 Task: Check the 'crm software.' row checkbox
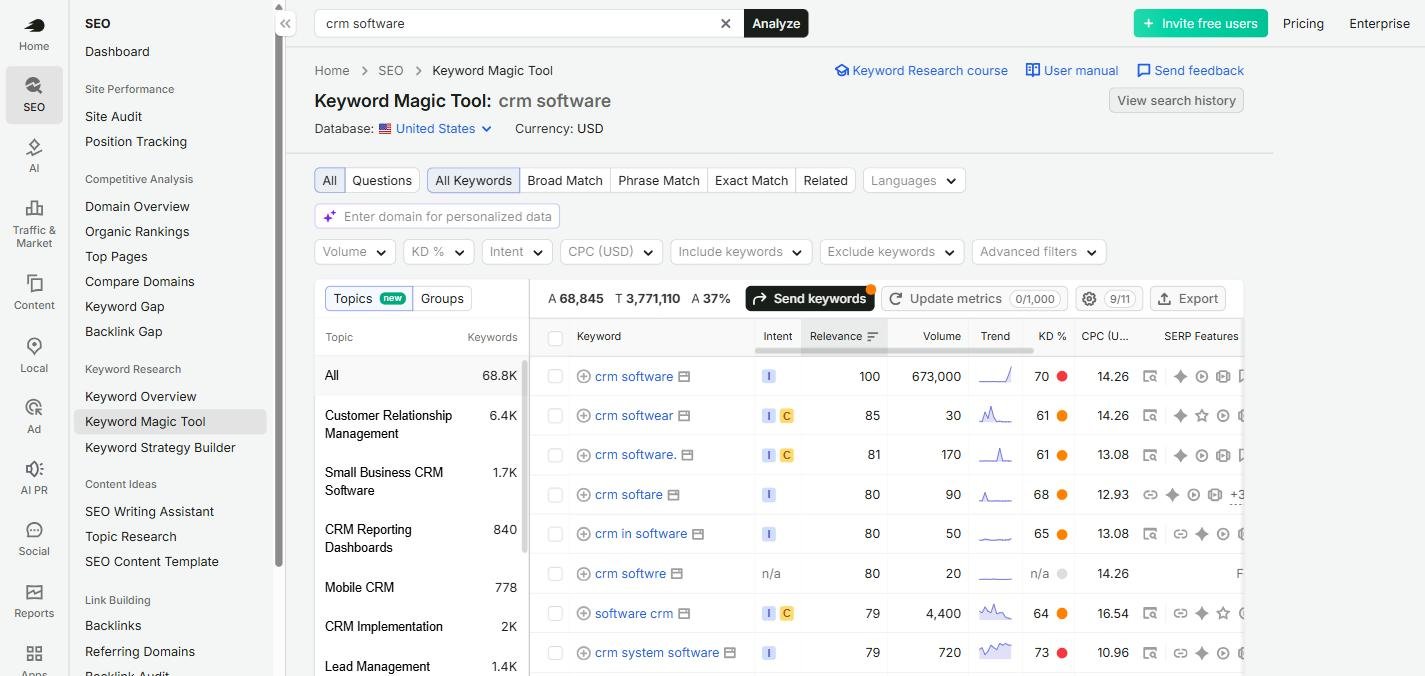point(555,455)
